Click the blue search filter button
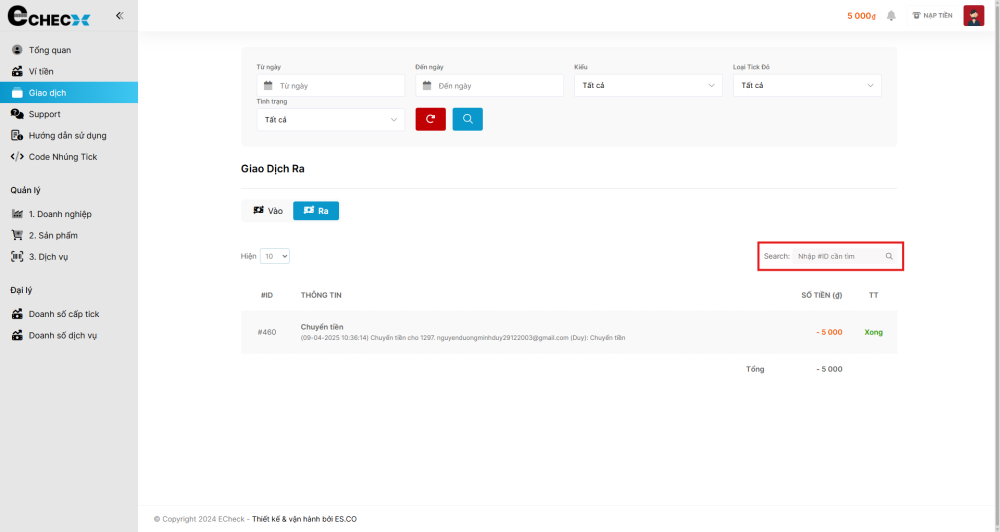The width and height of the screenshot is (1000, 532). point(467,119)
